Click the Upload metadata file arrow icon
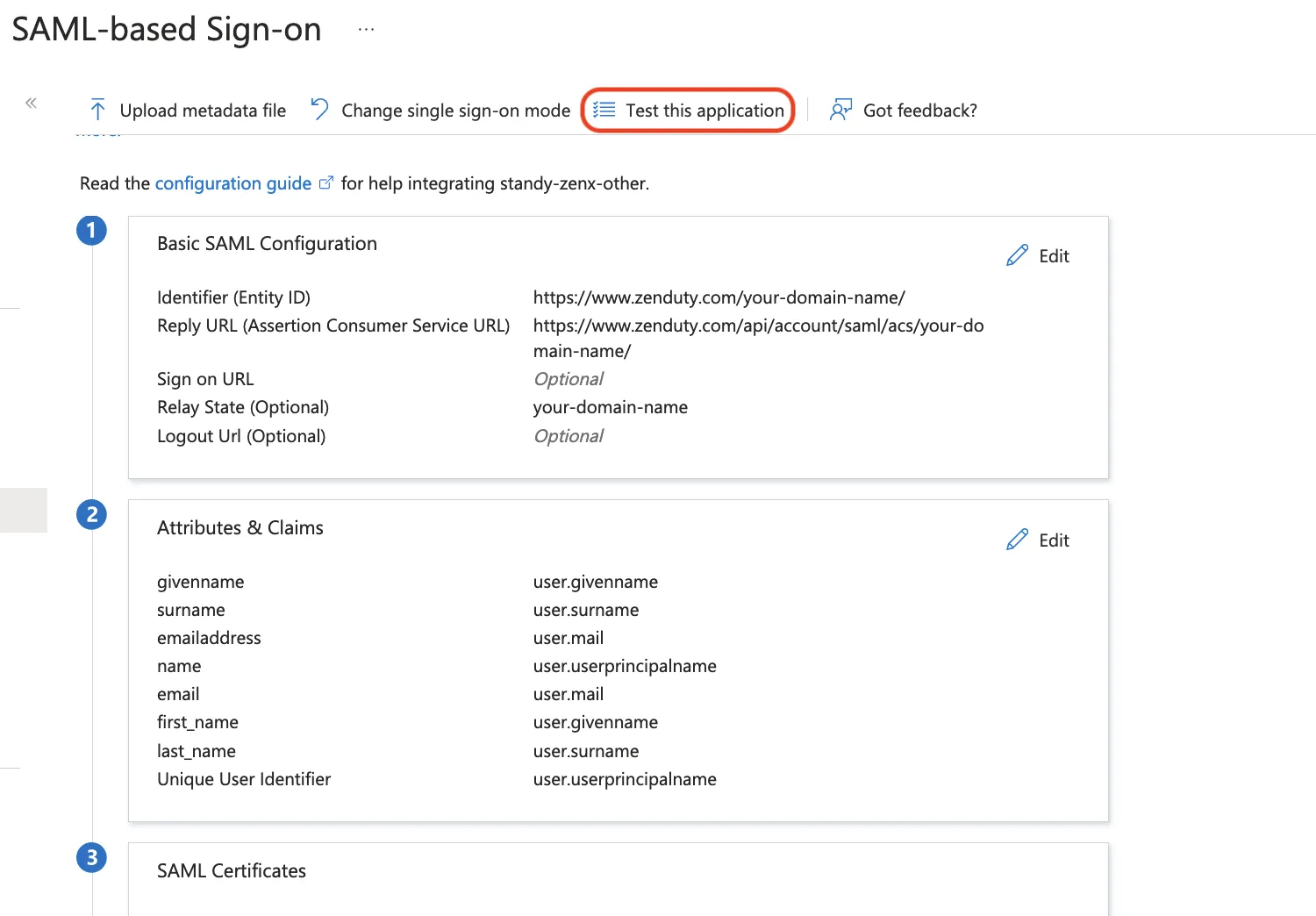This screenshot has width=1316, height=916. point(97,110)
